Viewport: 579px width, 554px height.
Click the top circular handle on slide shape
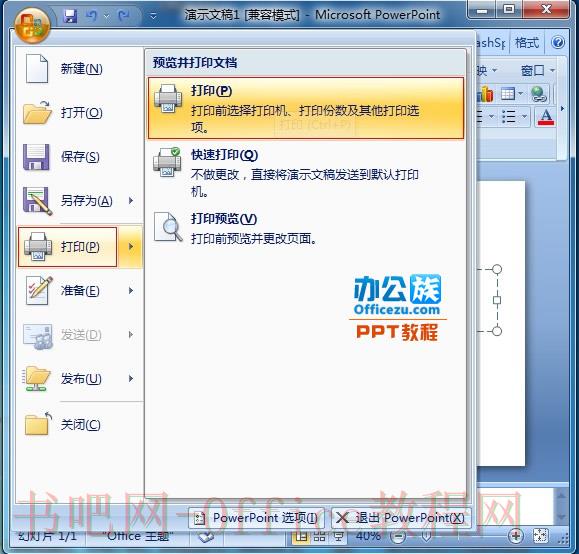tap(497, 269)
